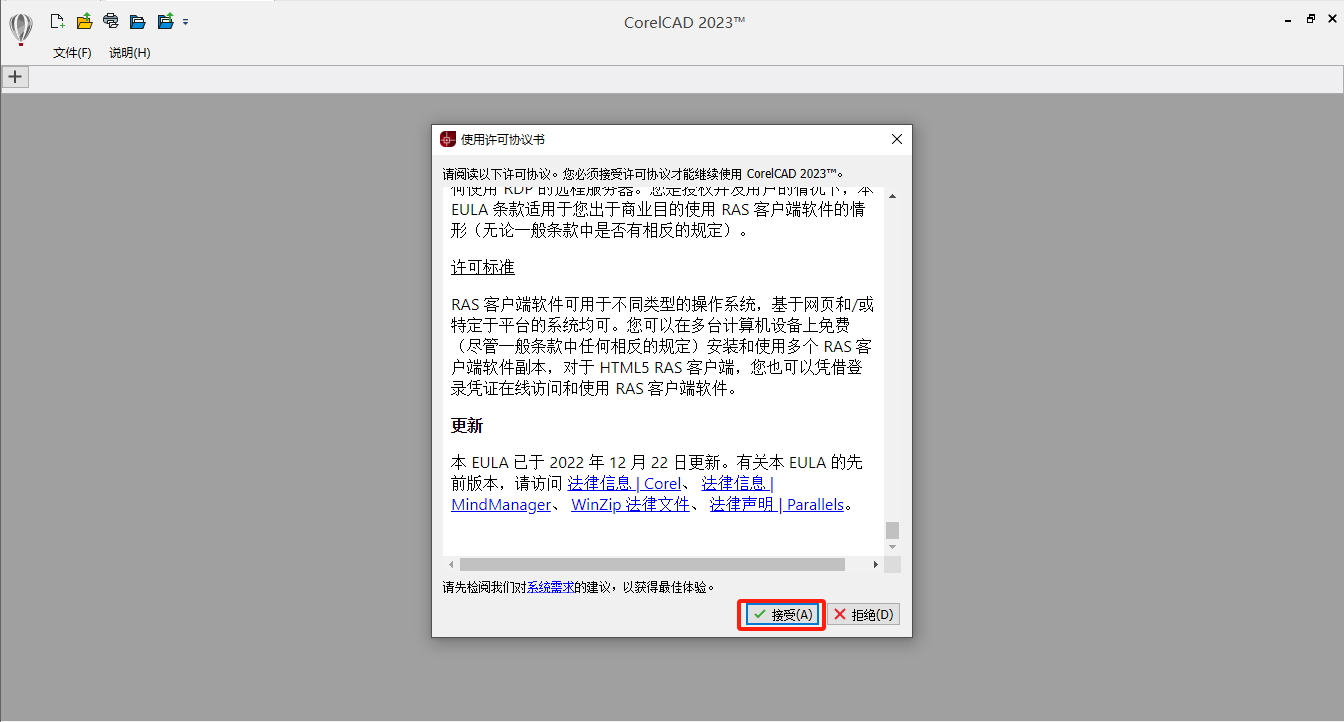Click the horizontal scrollbar left arrow

point(452,565)
